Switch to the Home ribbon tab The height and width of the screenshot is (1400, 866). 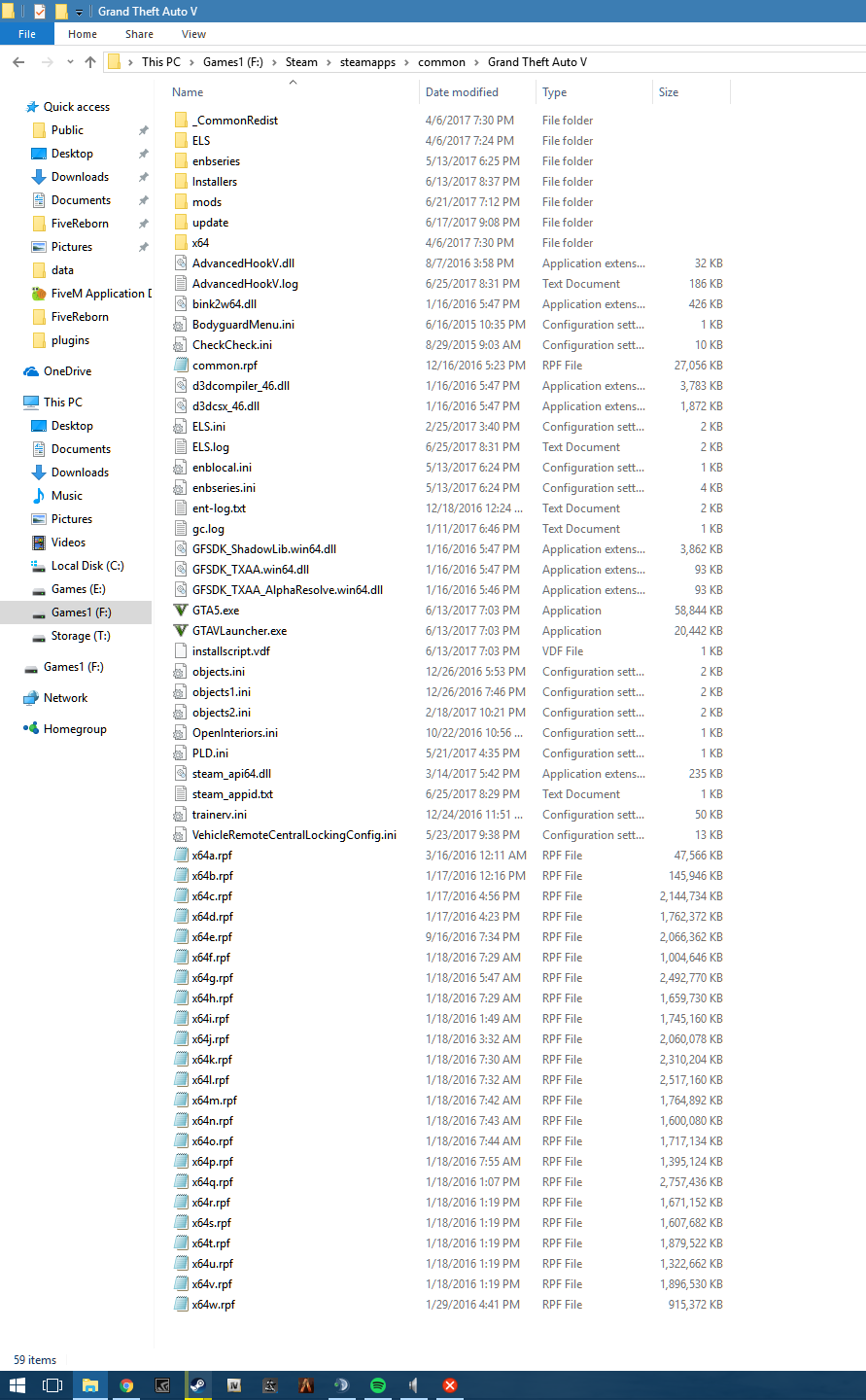[83, 34]
